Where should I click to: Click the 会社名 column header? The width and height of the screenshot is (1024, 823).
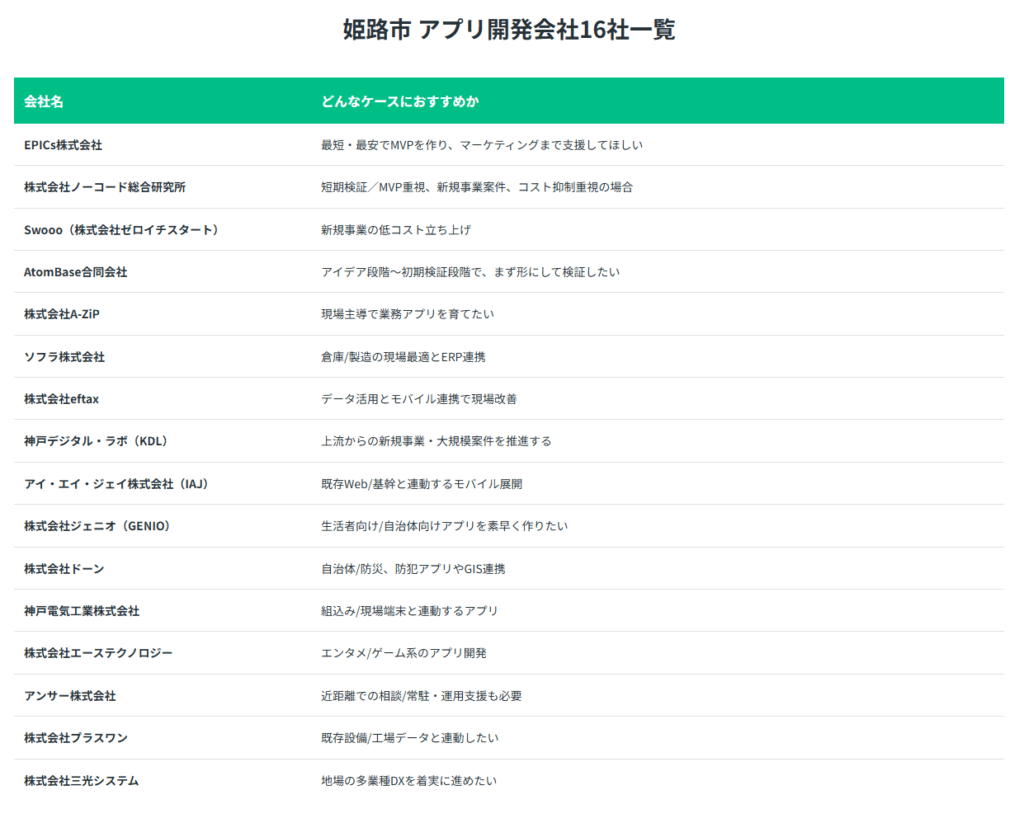click(44, 101)
